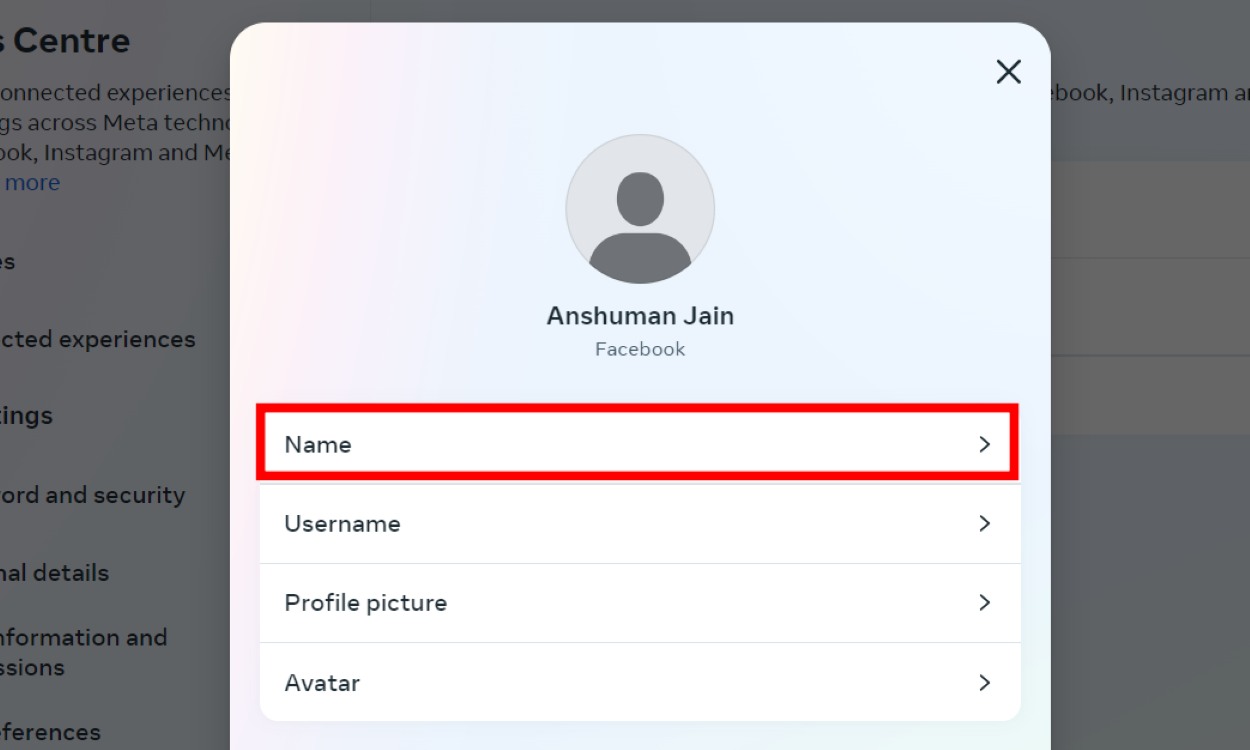This screenshot has width=1250, height=750.
Task: Expand the Avatar row chevron
Action: pyautogui.click(x=985, y=682)
